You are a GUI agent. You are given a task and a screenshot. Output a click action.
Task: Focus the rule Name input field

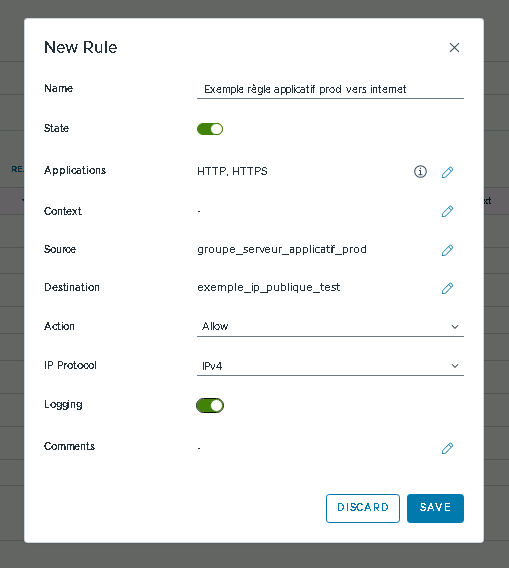point(330,89)
